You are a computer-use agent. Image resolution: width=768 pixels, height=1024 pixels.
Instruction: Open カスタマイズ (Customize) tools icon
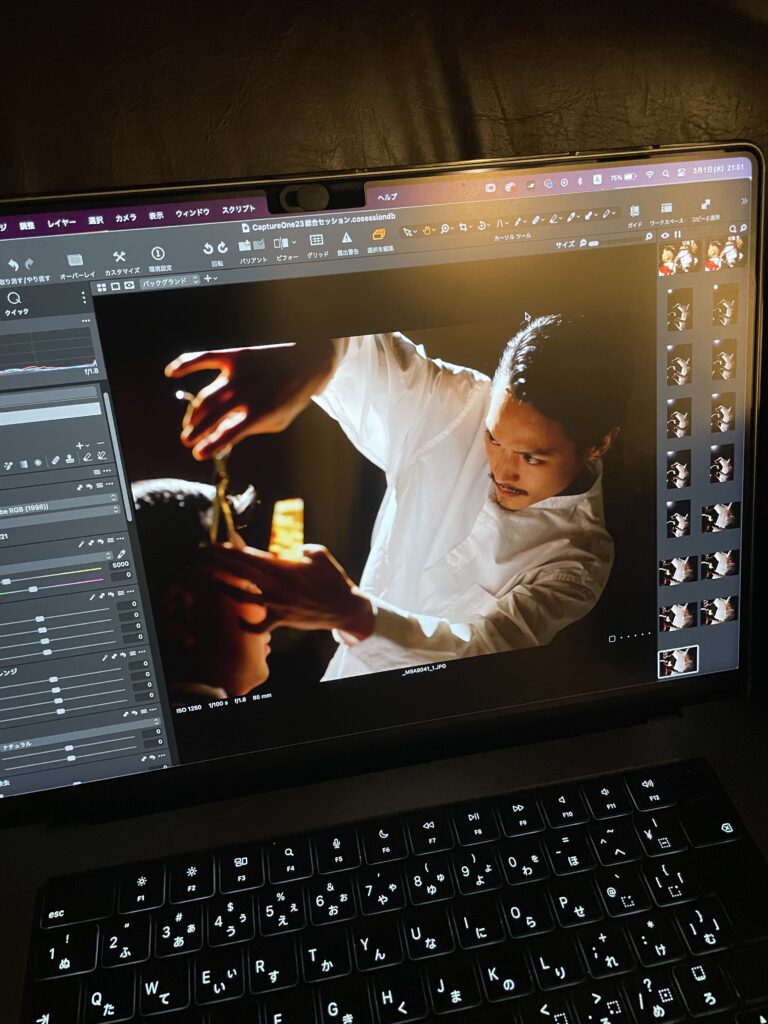pos(120,257)
